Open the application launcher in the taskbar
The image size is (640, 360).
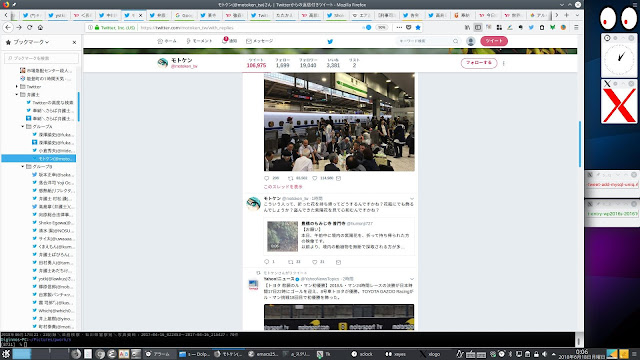[6, 354]
